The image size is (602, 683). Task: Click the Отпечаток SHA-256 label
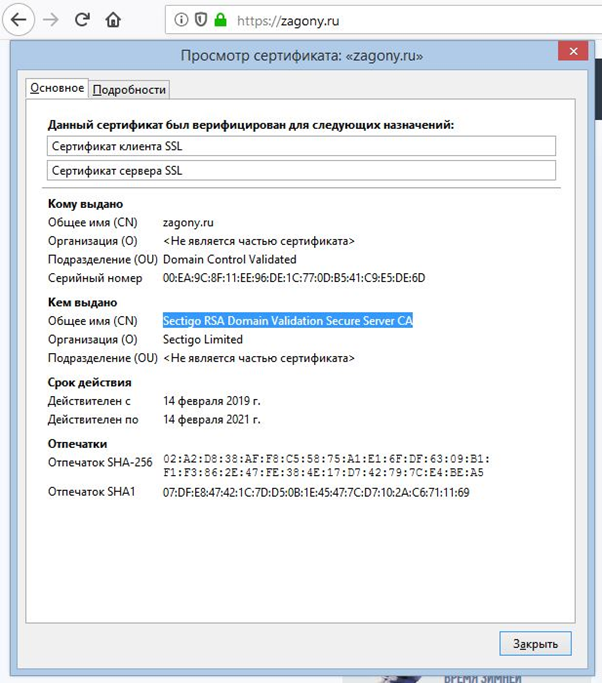(x=100, y=462)
